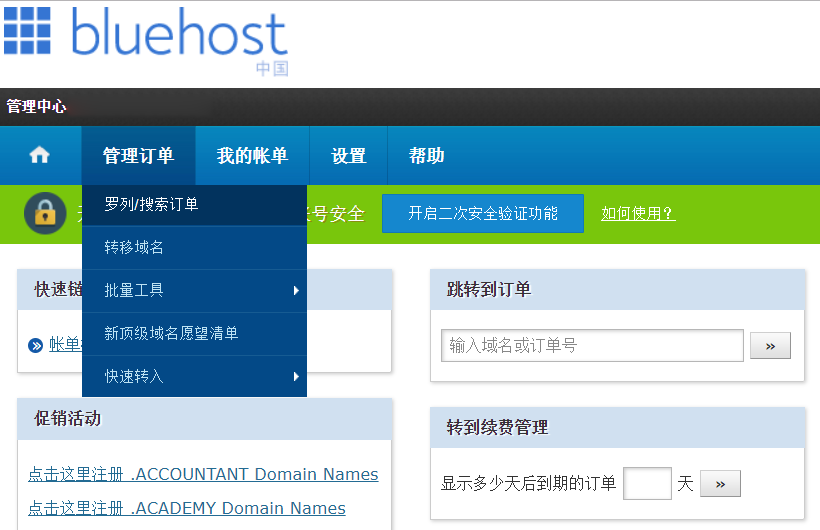The width and height of the screenshot is (820, 530).
Task: Select 转移域名 menu entry
Action: click(x=195, y=247)
